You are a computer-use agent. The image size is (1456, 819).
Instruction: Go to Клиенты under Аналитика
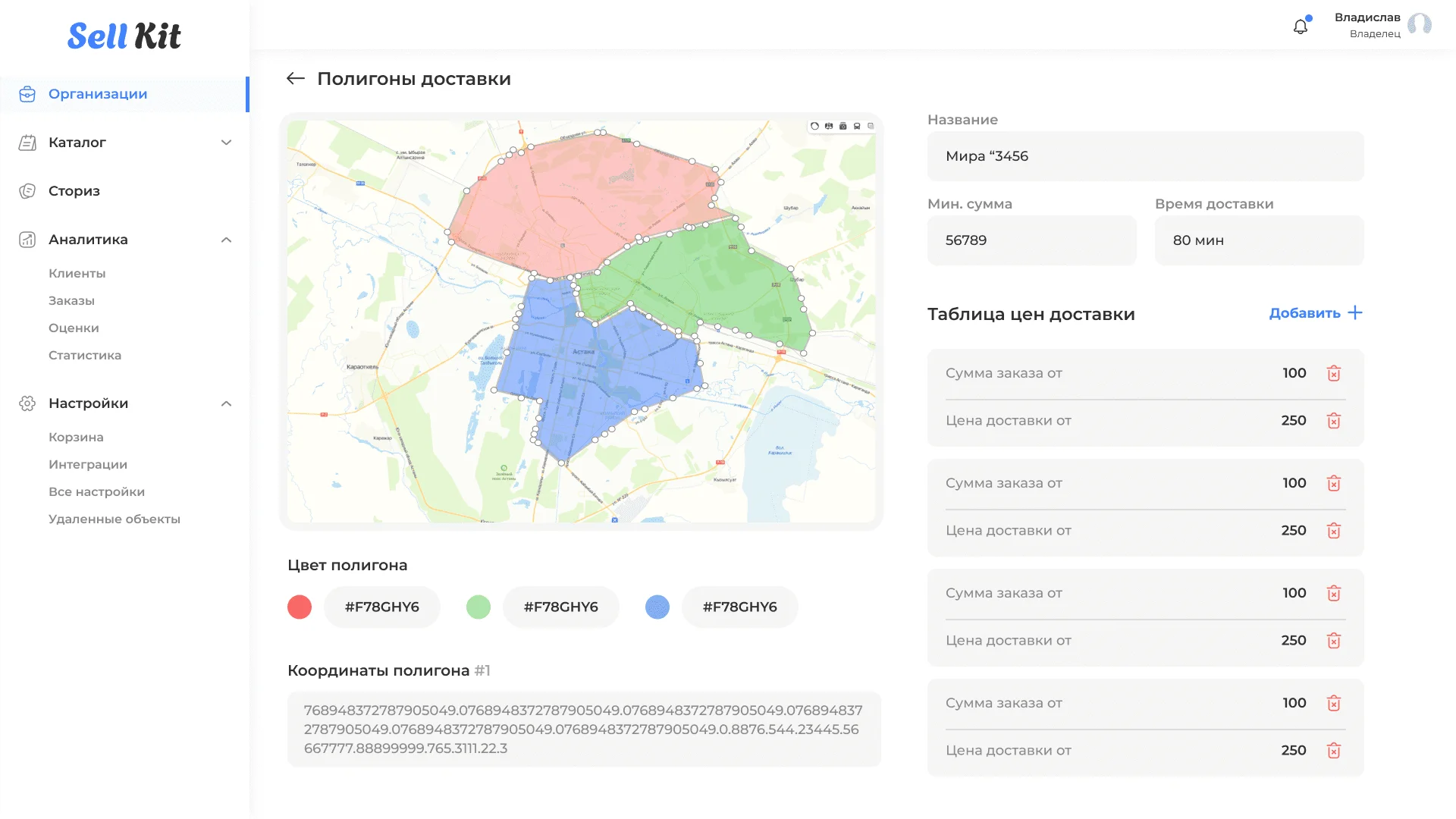[77, 273]
